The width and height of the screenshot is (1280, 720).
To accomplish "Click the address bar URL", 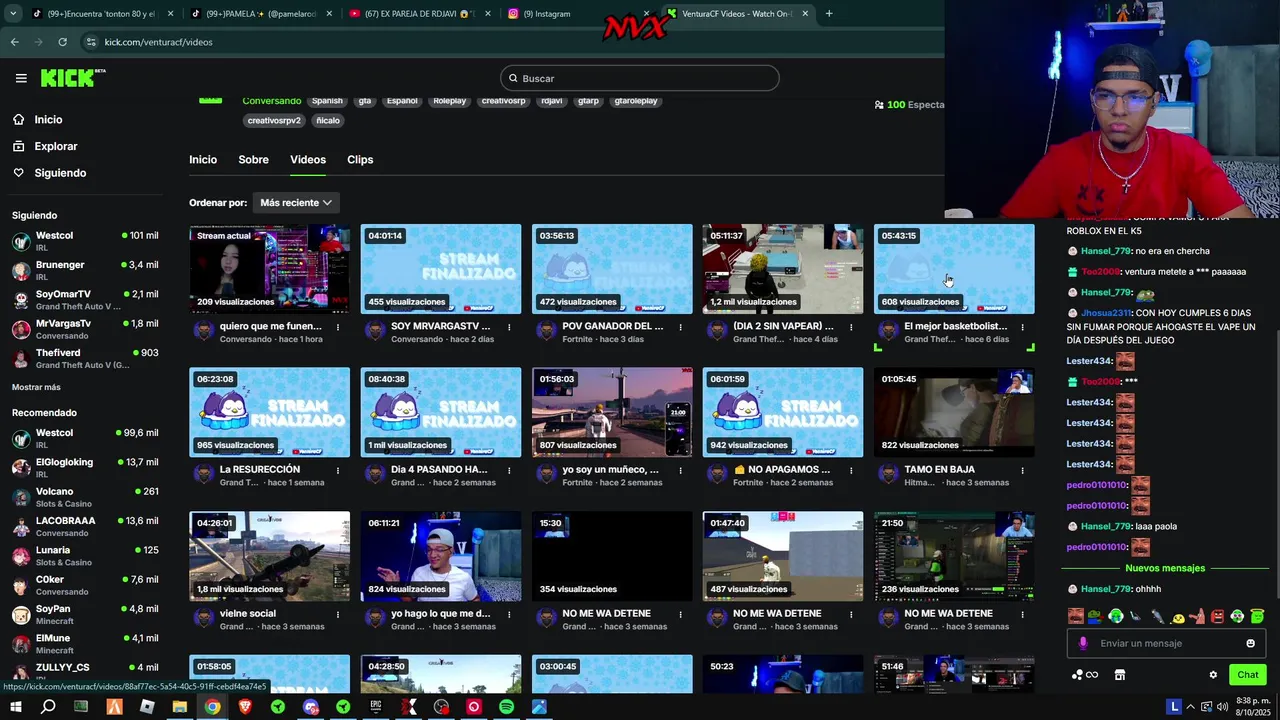I will click(x=158, y=42).
